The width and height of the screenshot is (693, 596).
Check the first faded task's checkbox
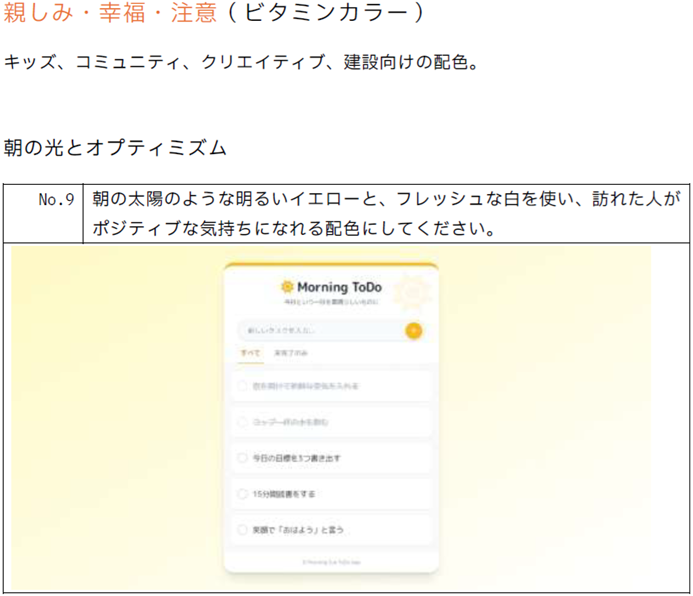pos(242,385)
